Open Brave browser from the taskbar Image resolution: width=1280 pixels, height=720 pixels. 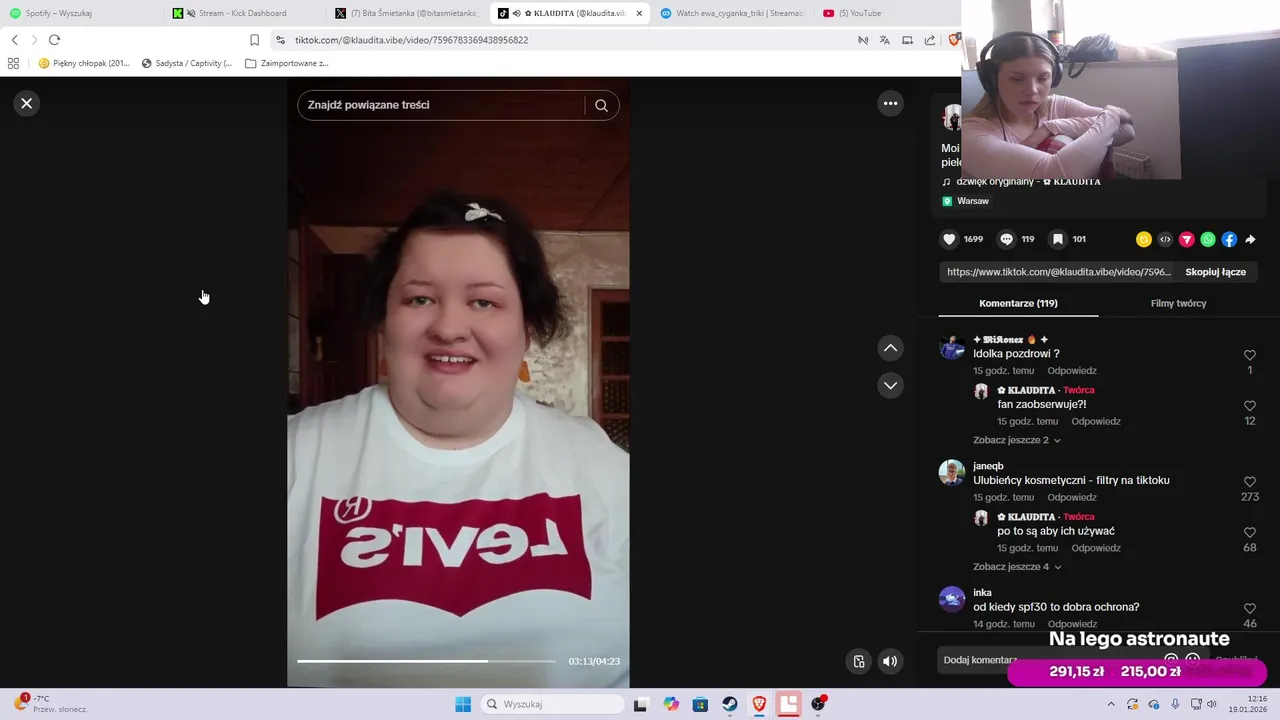tap(759, 704)
